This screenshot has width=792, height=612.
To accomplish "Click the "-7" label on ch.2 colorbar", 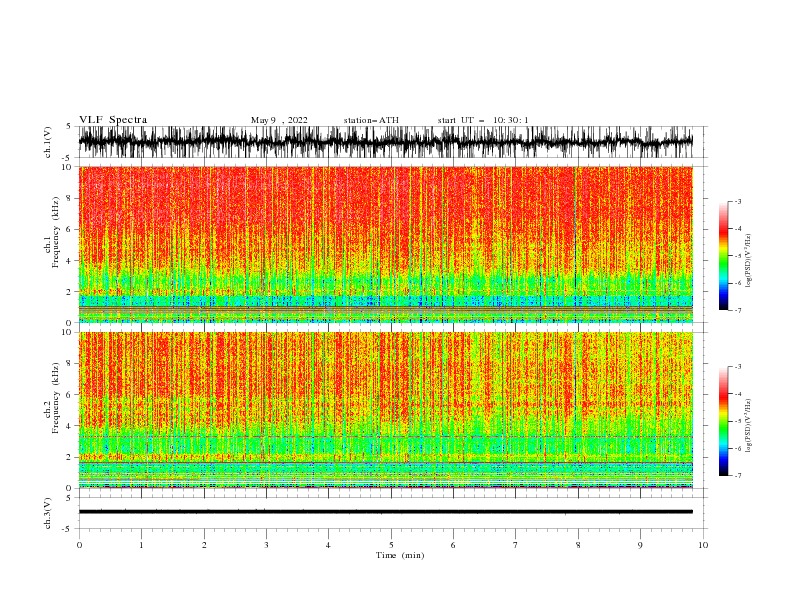I will coord(737,475).
